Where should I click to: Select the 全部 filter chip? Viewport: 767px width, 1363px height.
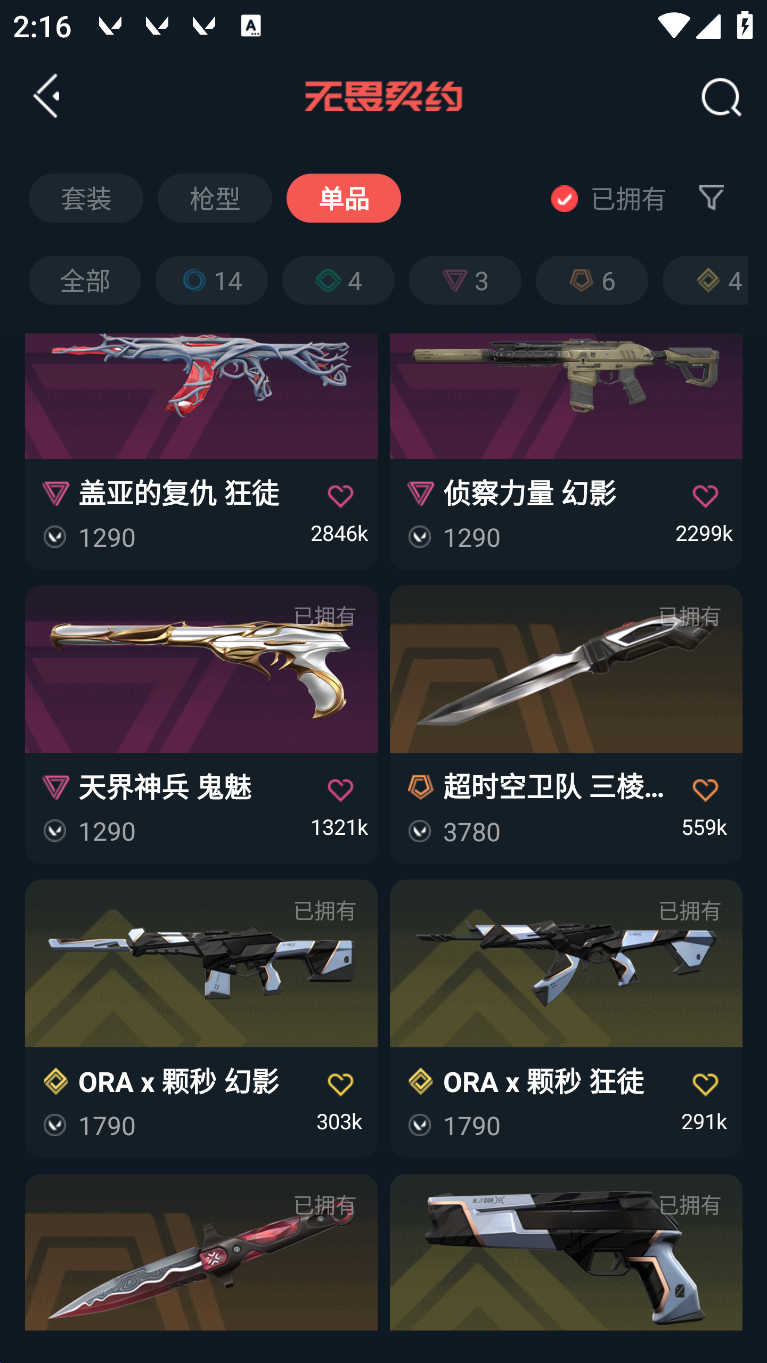pos(85,280)
